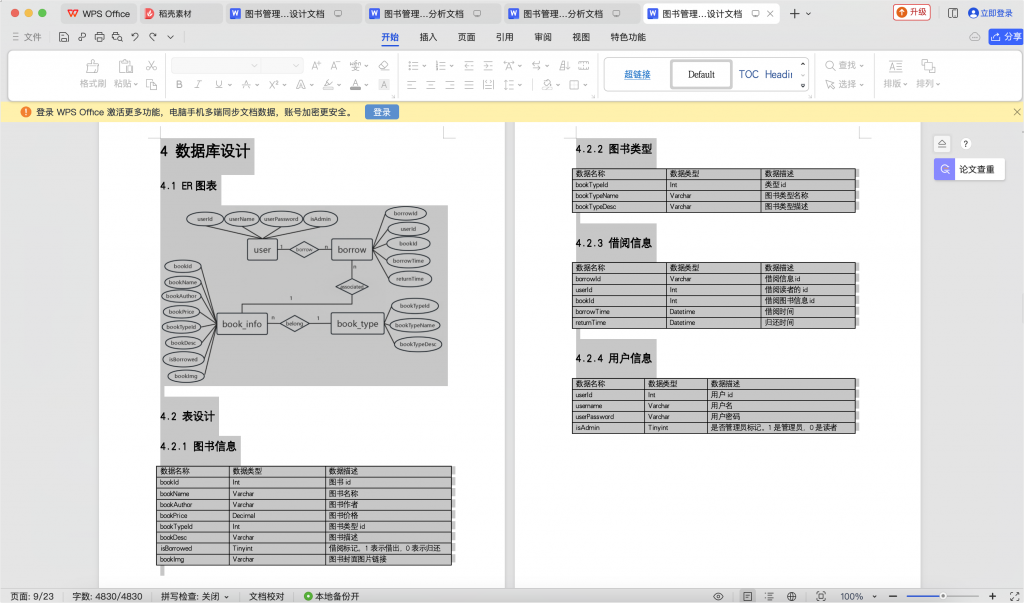This screenshot has height=603, width=1024.
Task: Toggle spell check (拼写检查) setting
Action: (x=194, y=596)
